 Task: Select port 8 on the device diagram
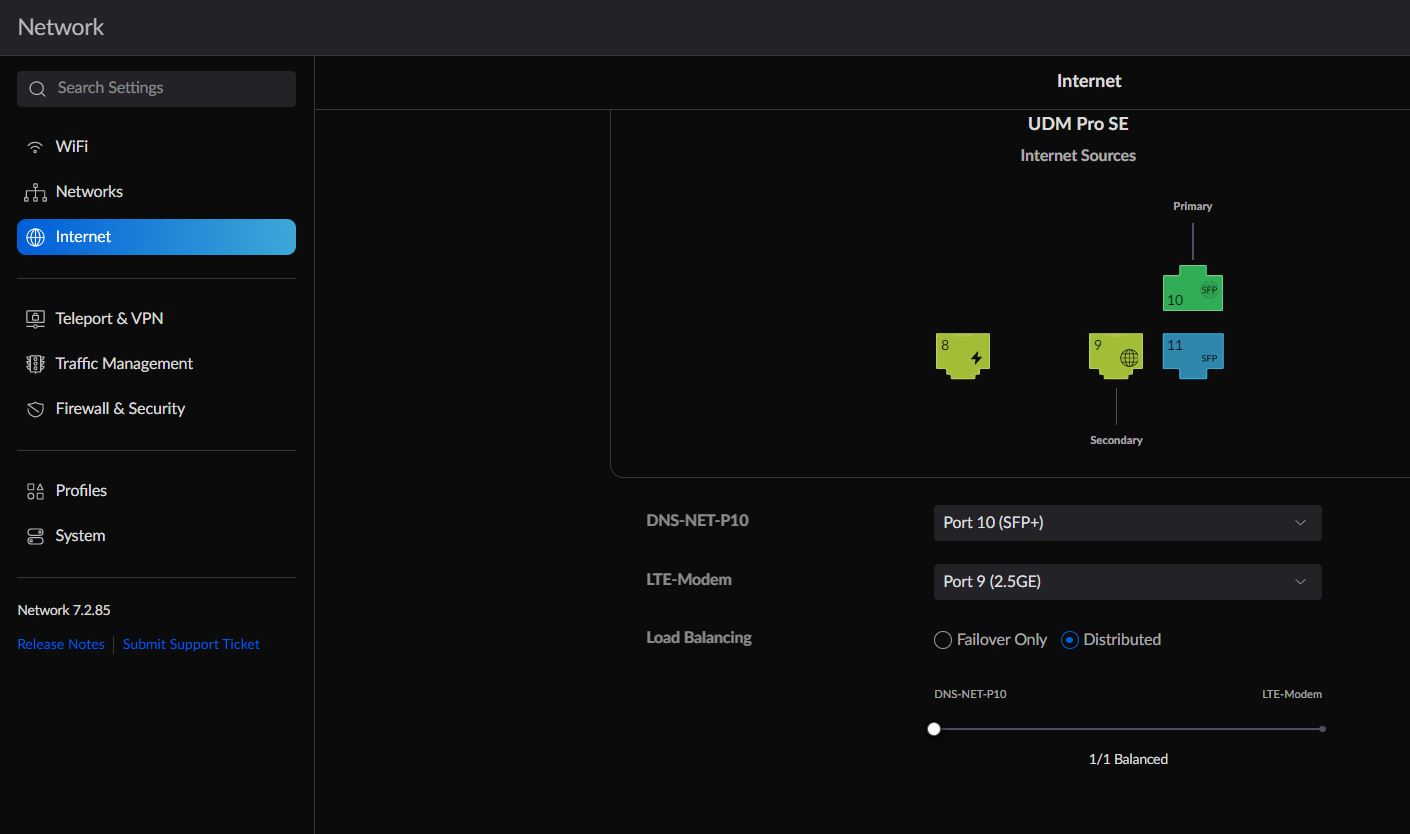(963, 356)
